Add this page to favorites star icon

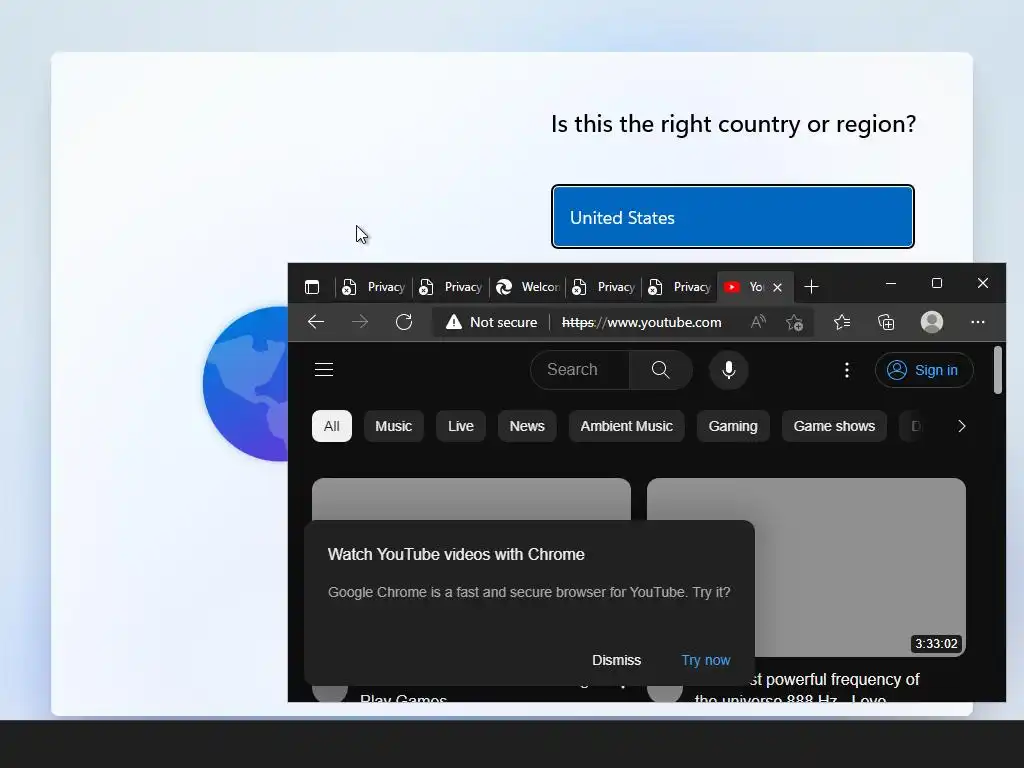(x=795, y=322)
